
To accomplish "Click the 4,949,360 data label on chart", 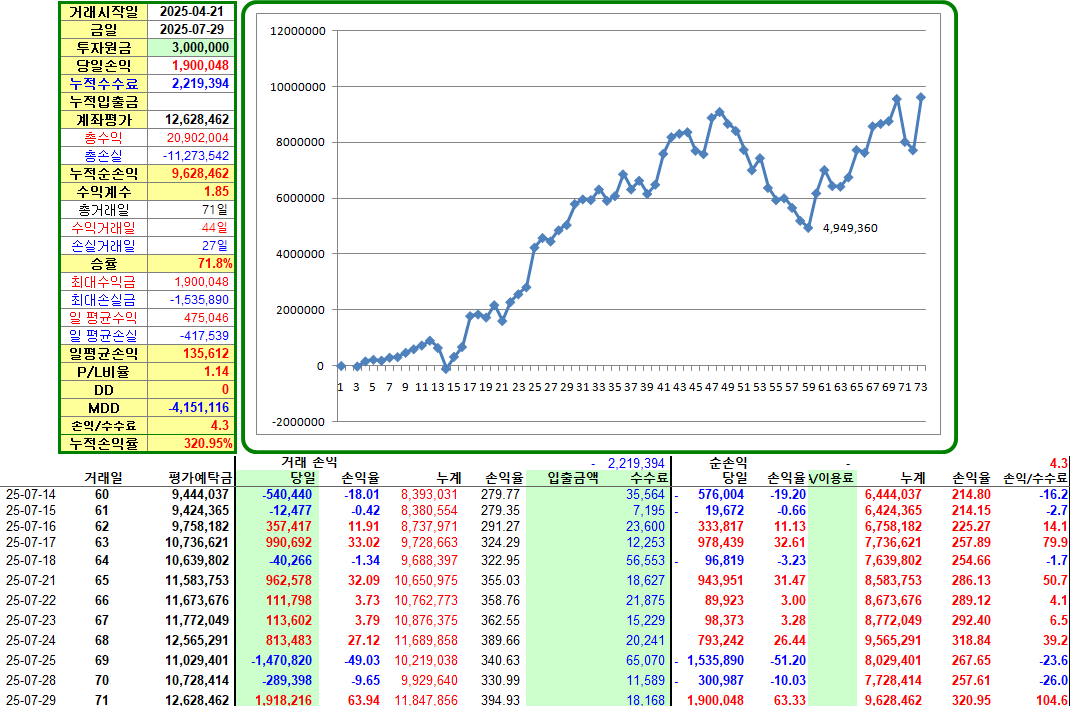I will click(x=850, y=229).
